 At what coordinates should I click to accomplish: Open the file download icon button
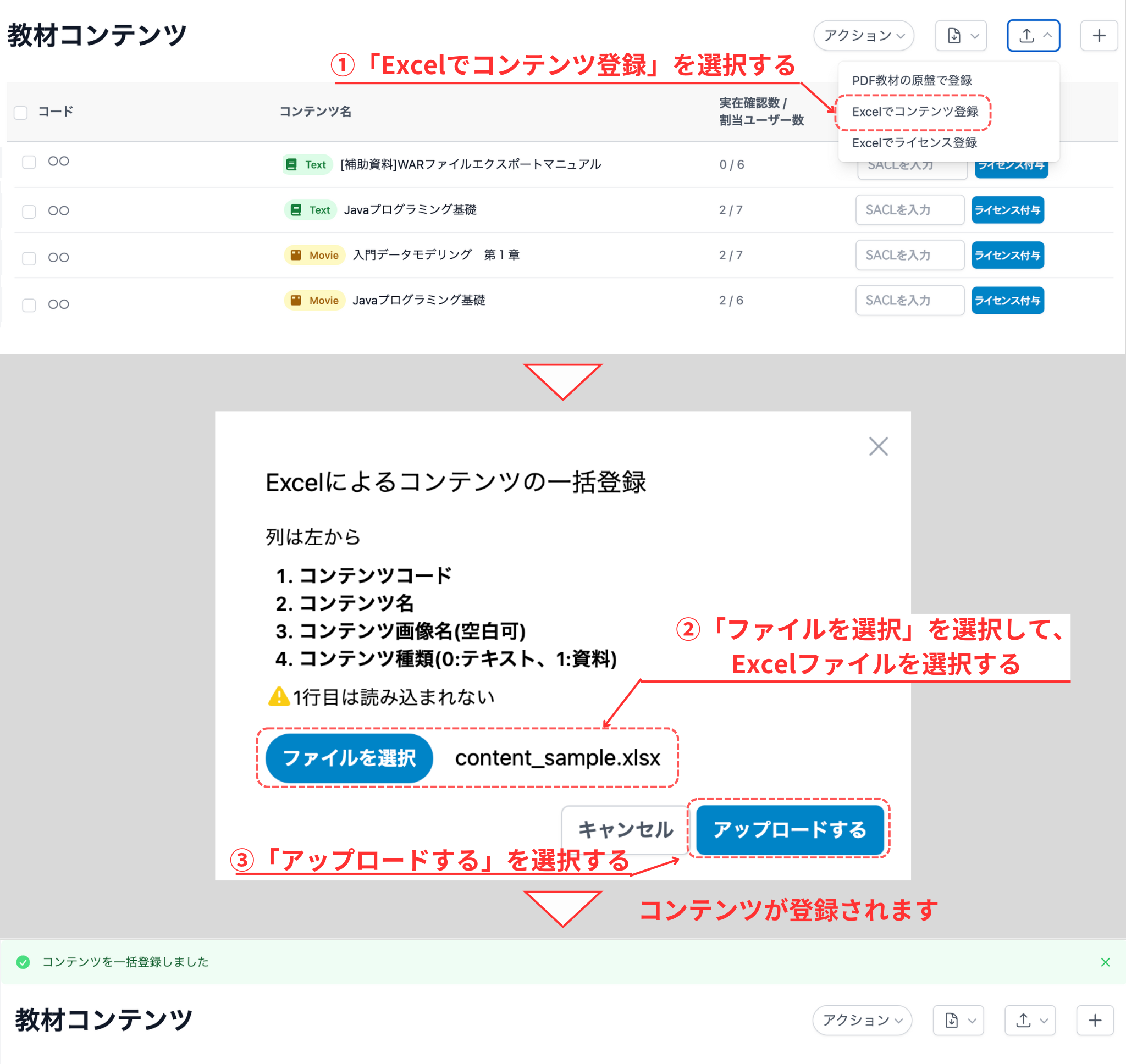(x=953, y=35)
